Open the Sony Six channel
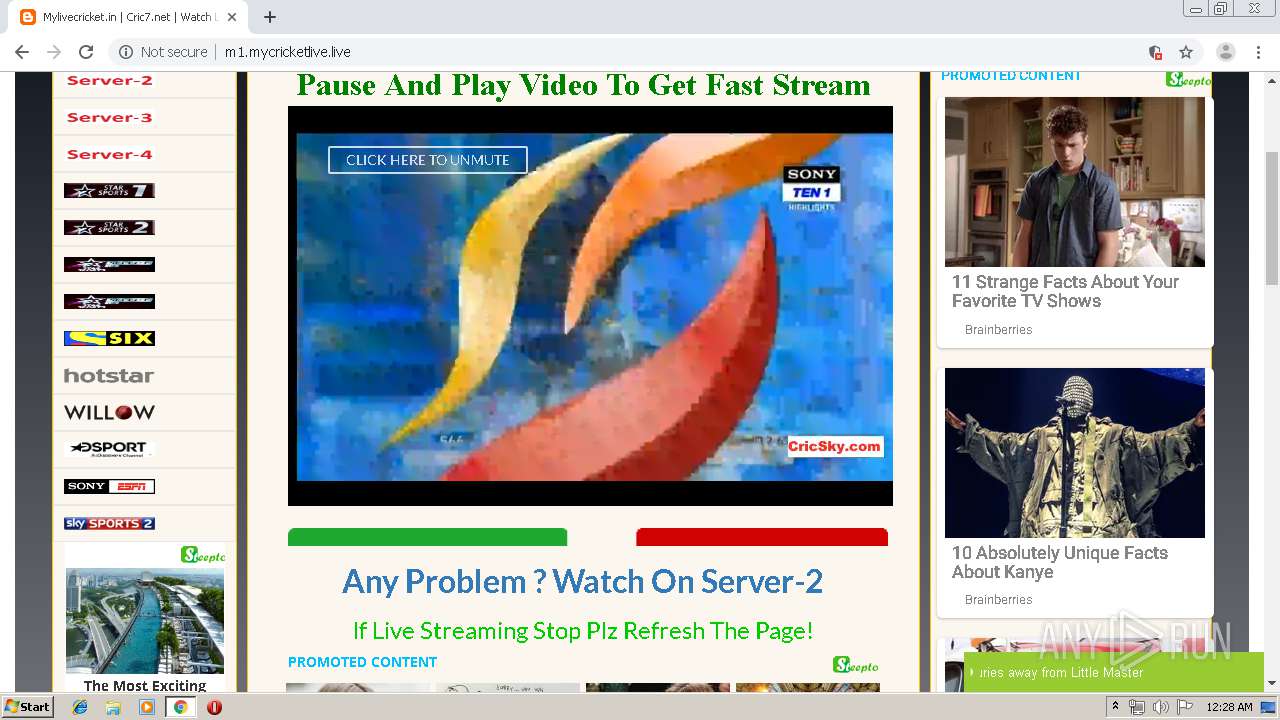Viewport: 1280px width, 720px height. (x=109, y=339)
